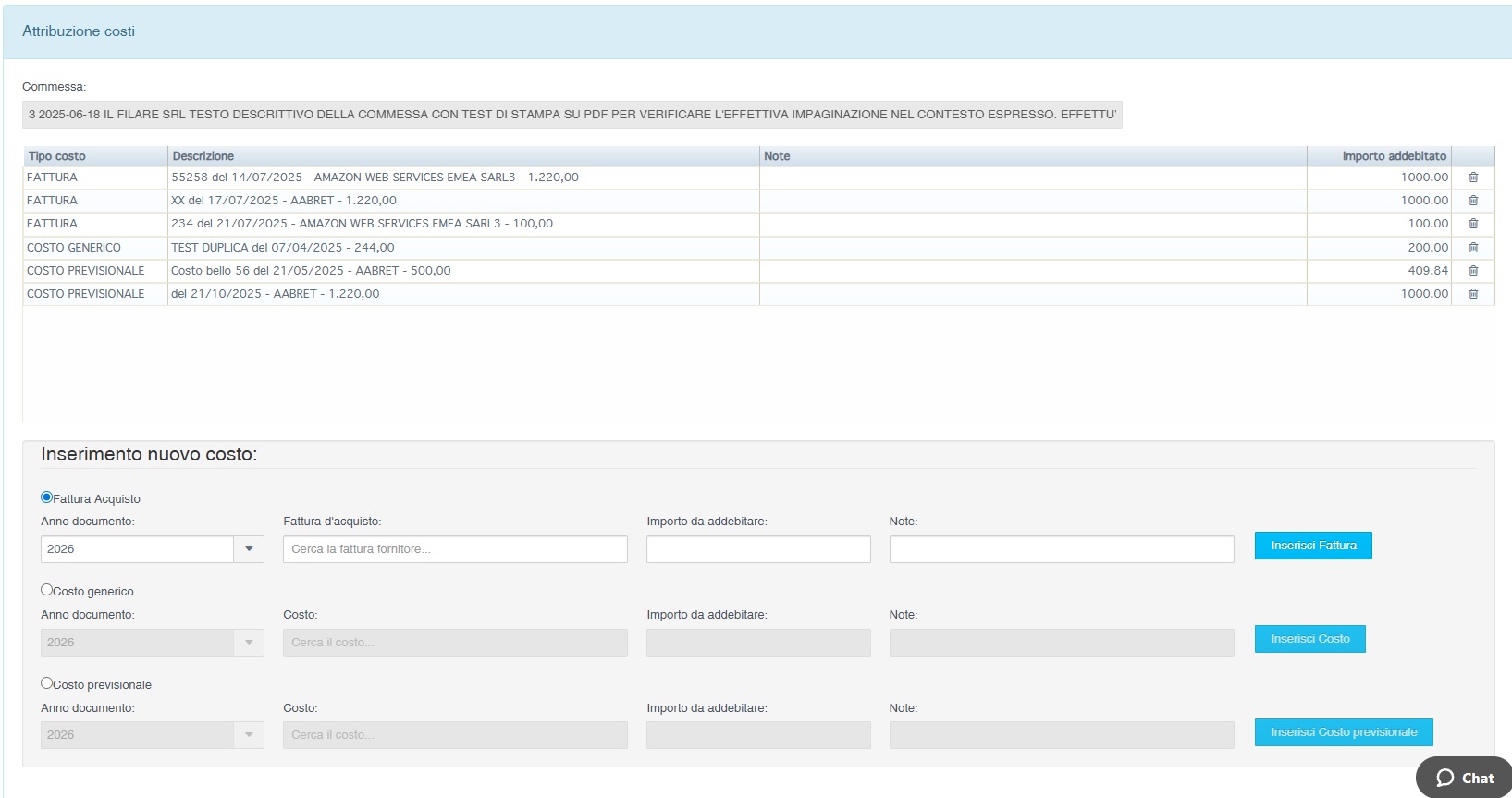1512x798 pixels.
Task: Select the Costo previsionale radio button
Action: point(47,683)
